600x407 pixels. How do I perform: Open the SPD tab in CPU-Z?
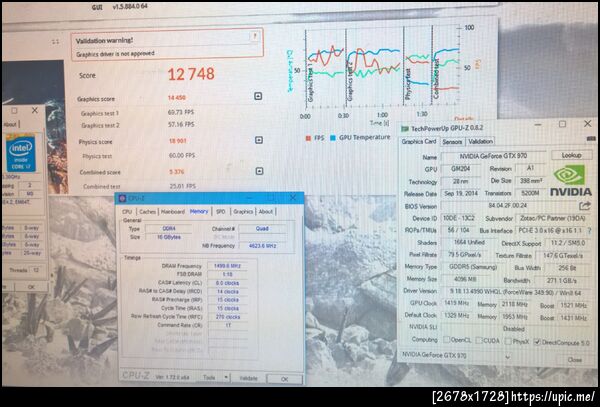pyautogui.click(x=220, y=212)
